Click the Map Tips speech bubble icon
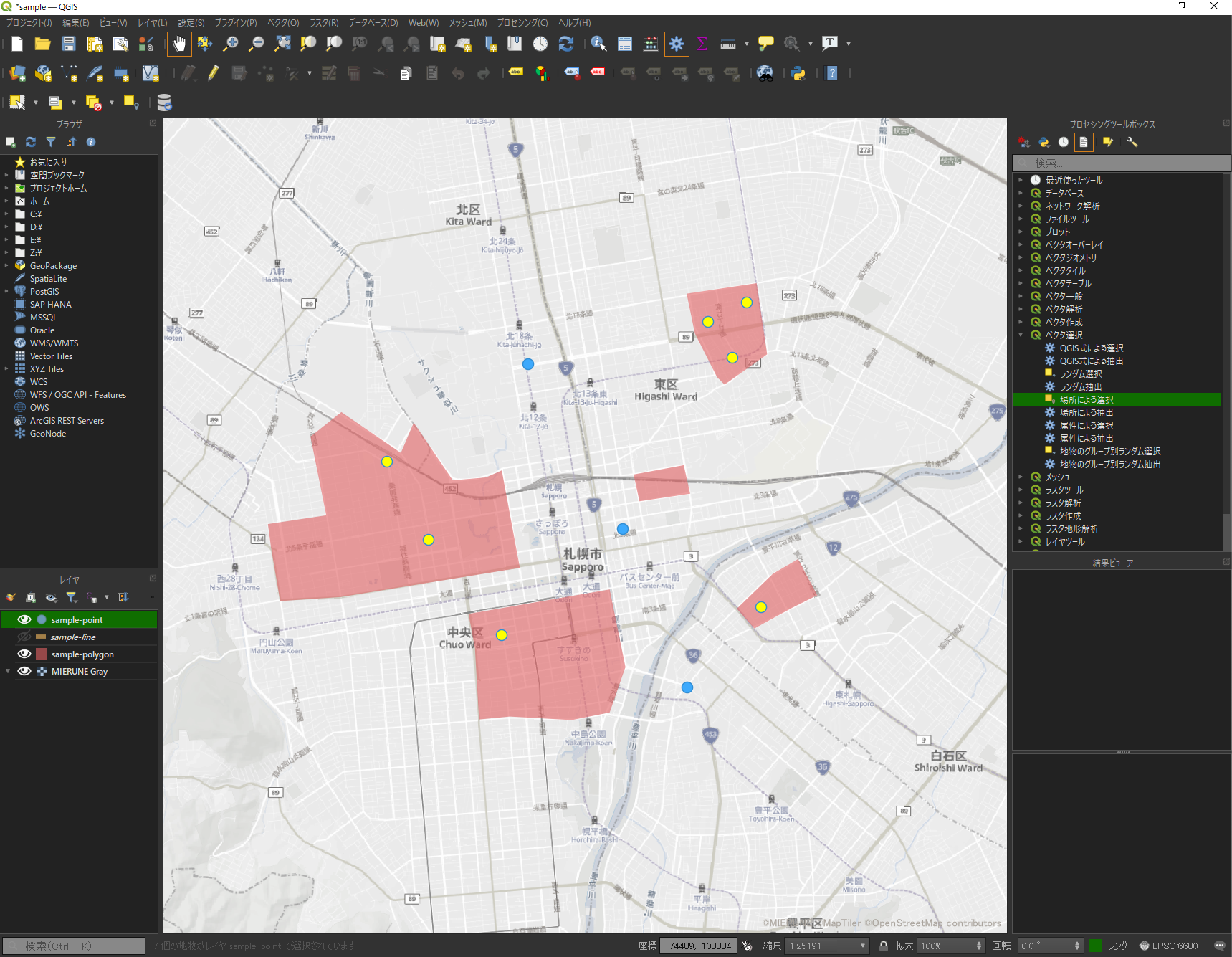This screenshot has height=957, width=1232. point(765,44)
